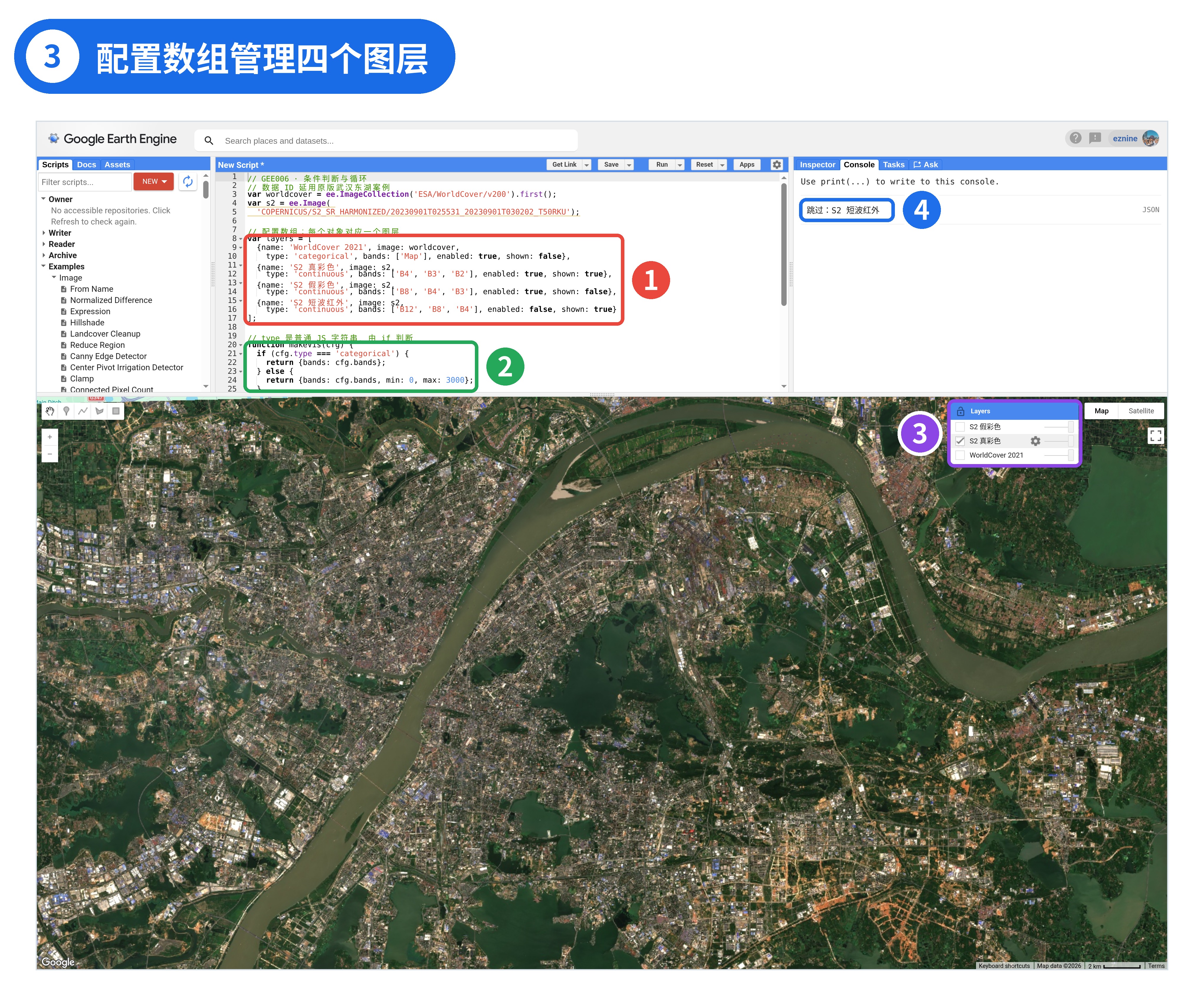Select the draw line tool
Screen dimensions: 1204x1006
83,411
